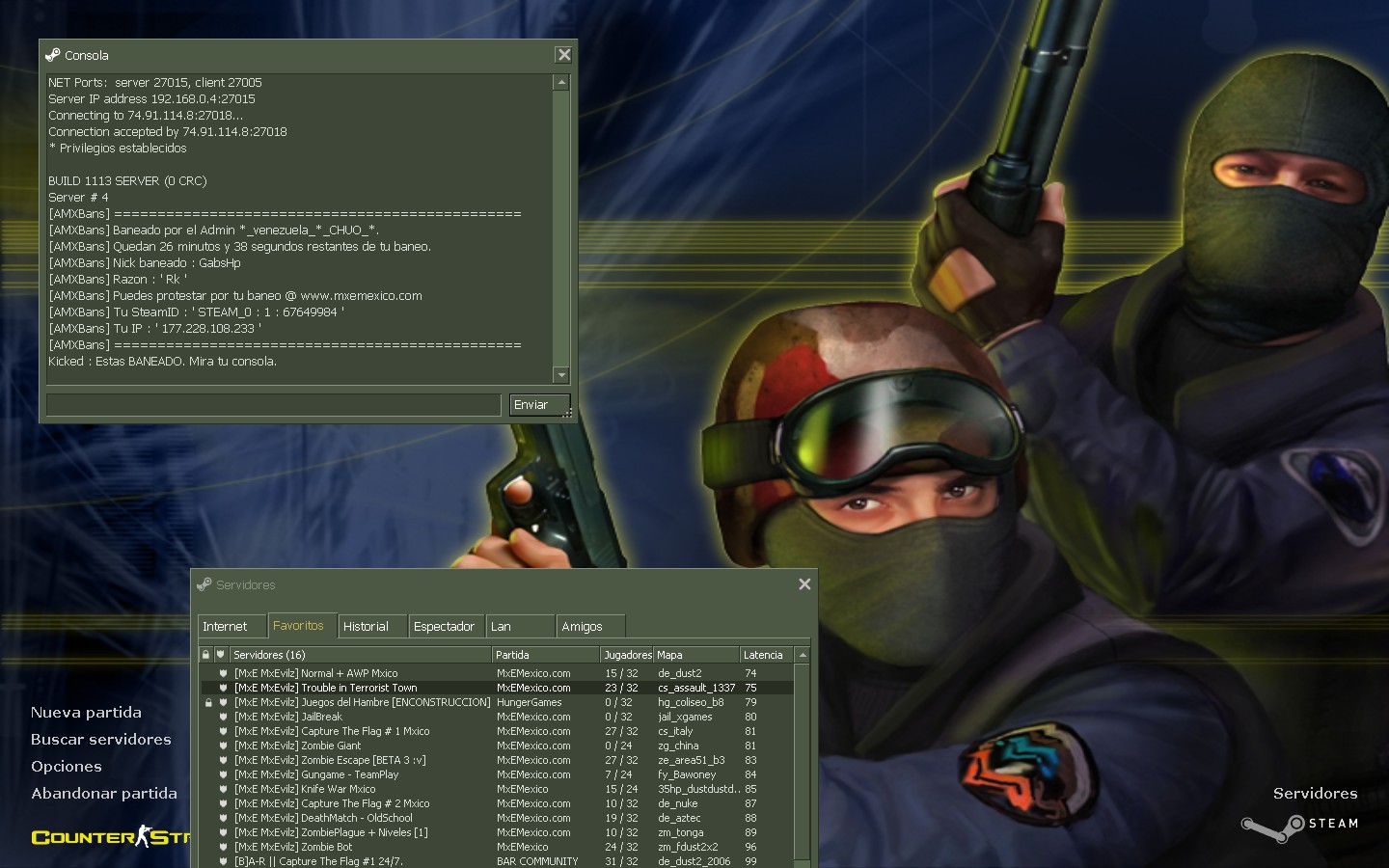Select the Trouble in Terrorist Town server
Image resolution: width=1389 pixels, height=868 pixels.
pyautogui.click(x=497, y=689)
